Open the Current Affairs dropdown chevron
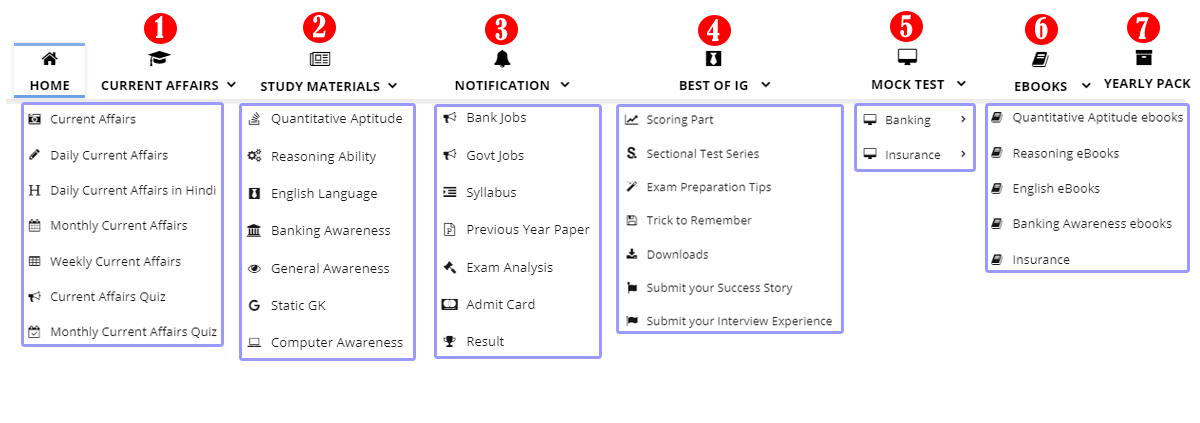Viewport: 1200px width, 423px height. (x=231, y=85)
